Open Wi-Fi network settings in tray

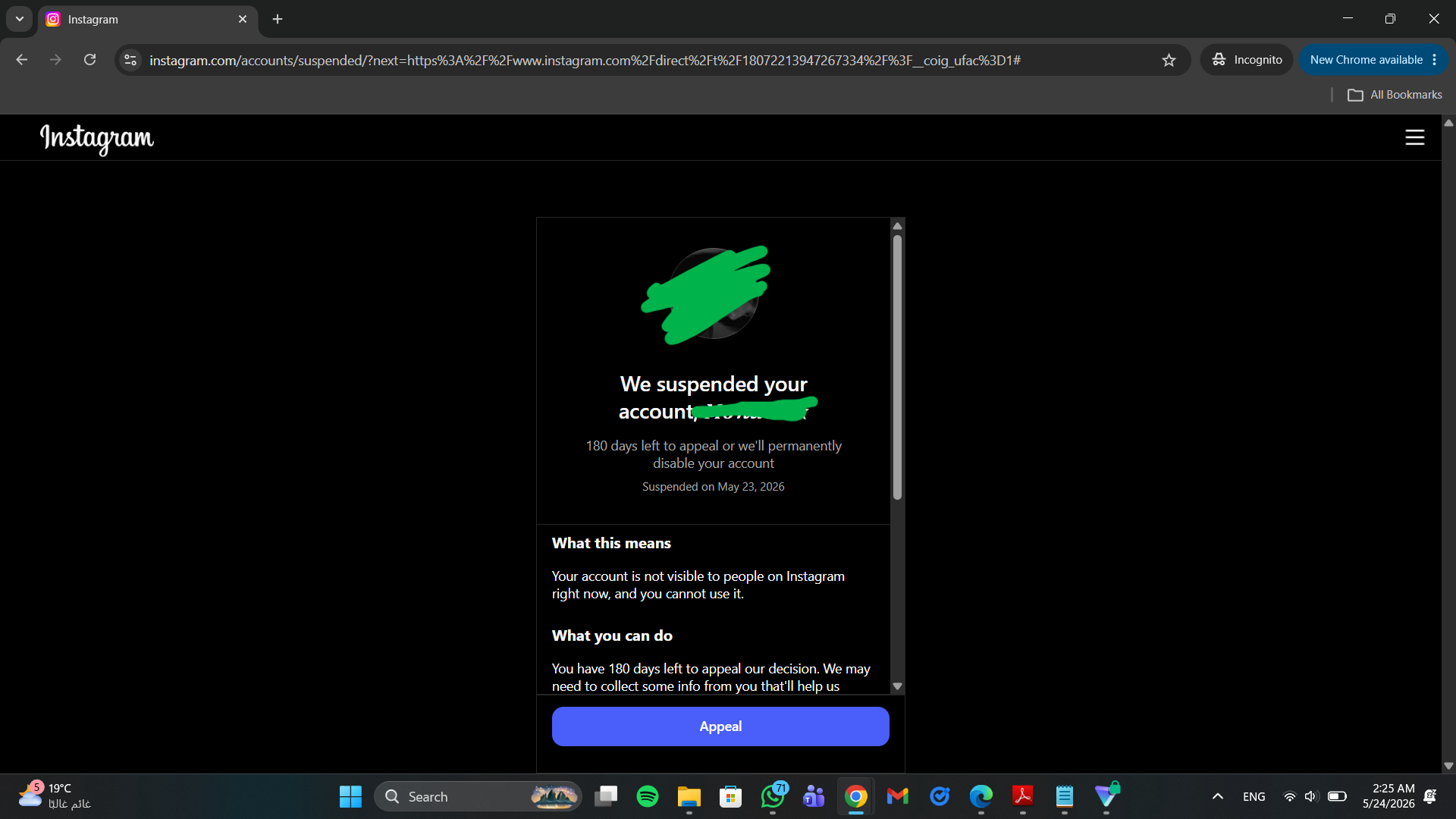[1289, 796]
